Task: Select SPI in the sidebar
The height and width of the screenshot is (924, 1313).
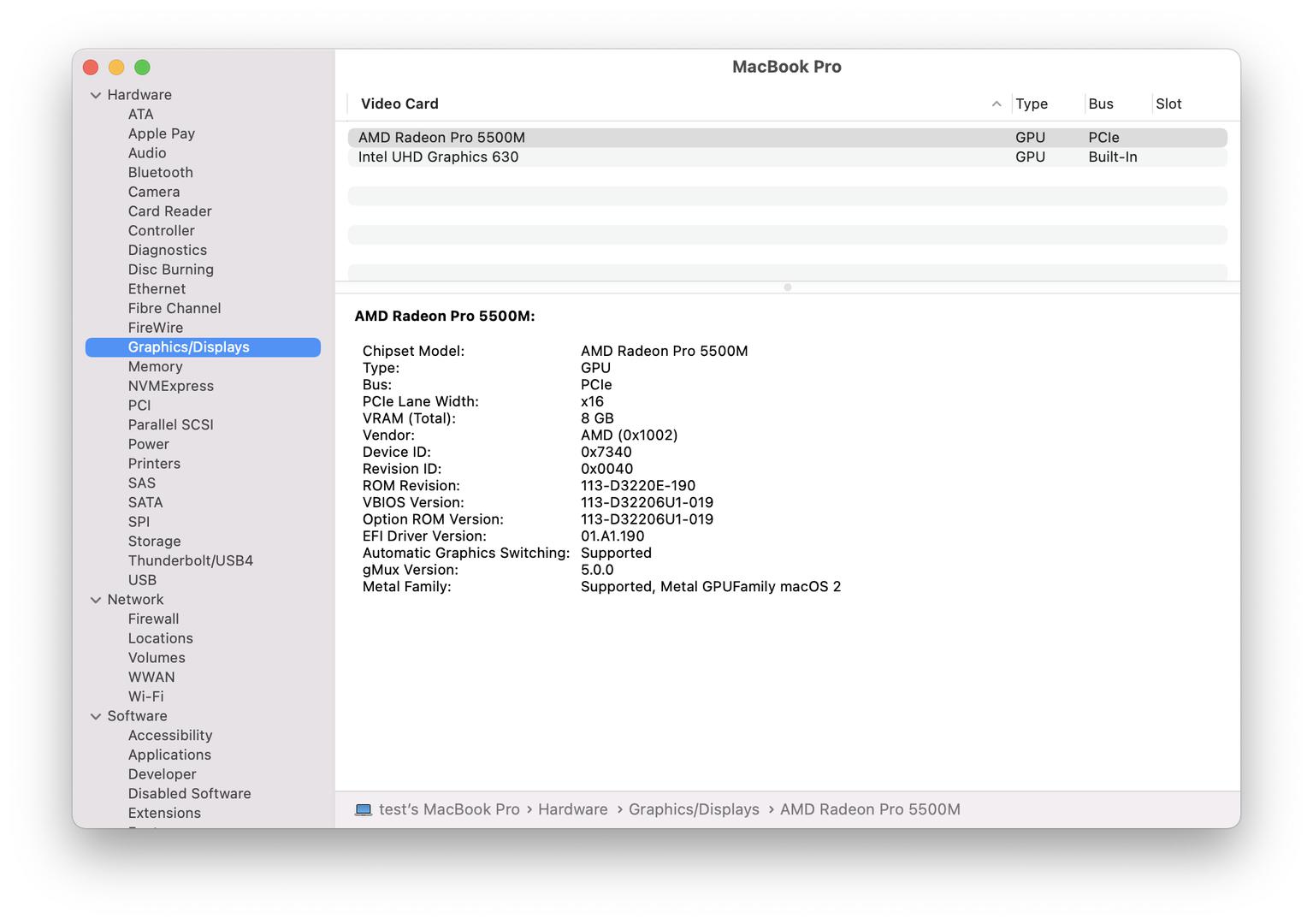Action: tap(139, 522)
